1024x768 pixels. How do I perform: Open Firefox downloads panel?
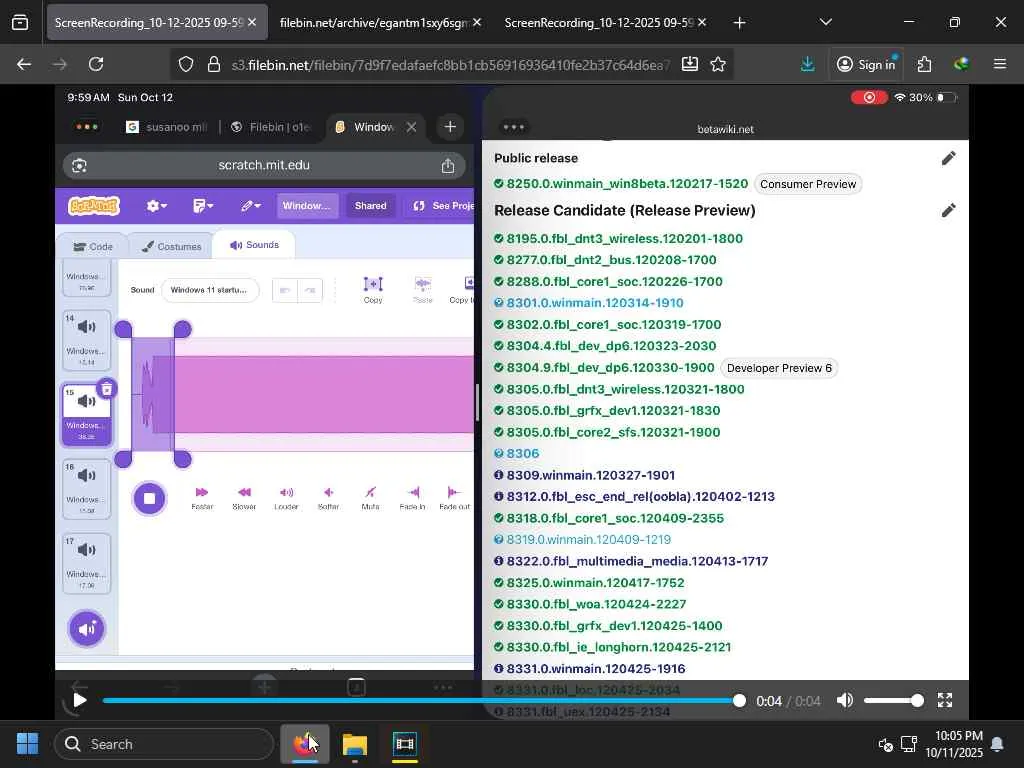click(x=807, y=64)
